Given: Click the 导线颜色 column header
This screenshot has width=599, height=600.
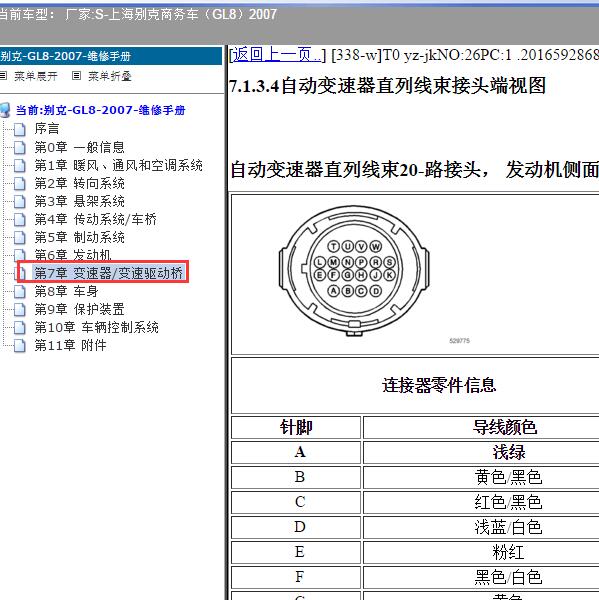Looking at the screenshot, I should pyautogui.click(x=504, y=427).
